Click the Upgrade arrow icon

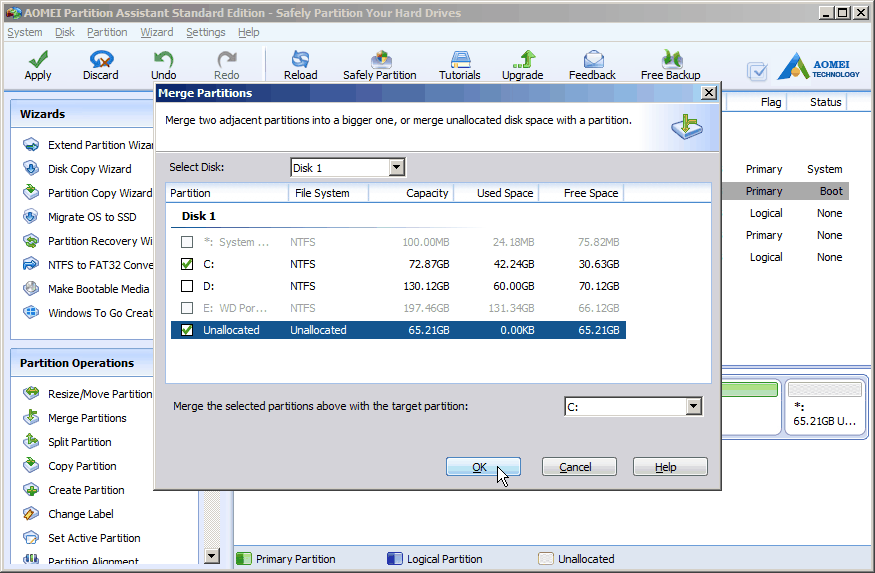pyautogui.click(x=523, y=59)
